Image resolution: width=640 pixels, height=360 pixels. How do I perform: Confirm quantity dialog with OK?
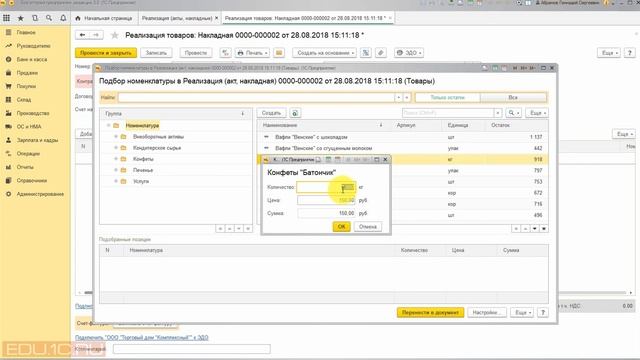pos(342,227)
